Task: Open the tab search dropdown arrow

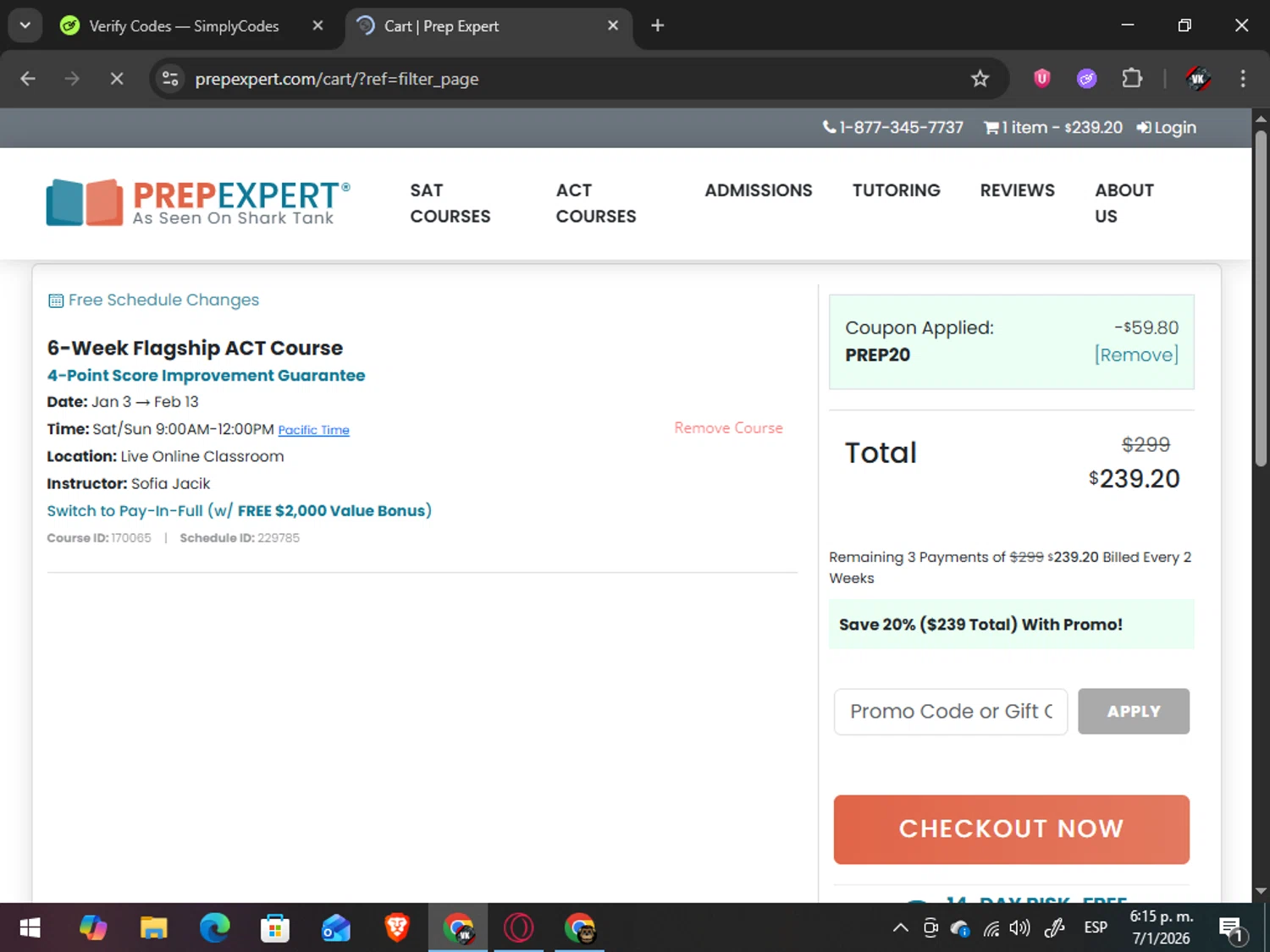Action: point(25,25)
